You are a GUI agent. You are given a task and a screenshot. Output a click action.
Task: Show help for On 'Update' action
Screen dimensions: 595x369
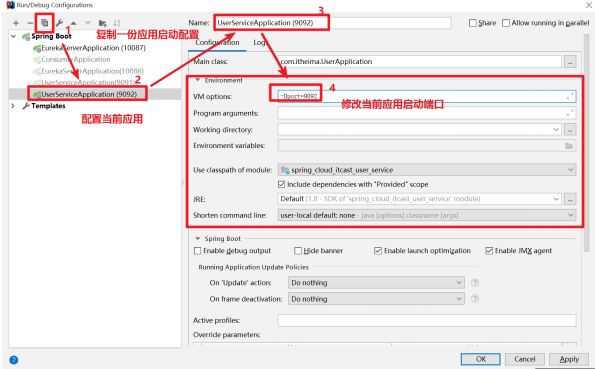tap(475, 283)
